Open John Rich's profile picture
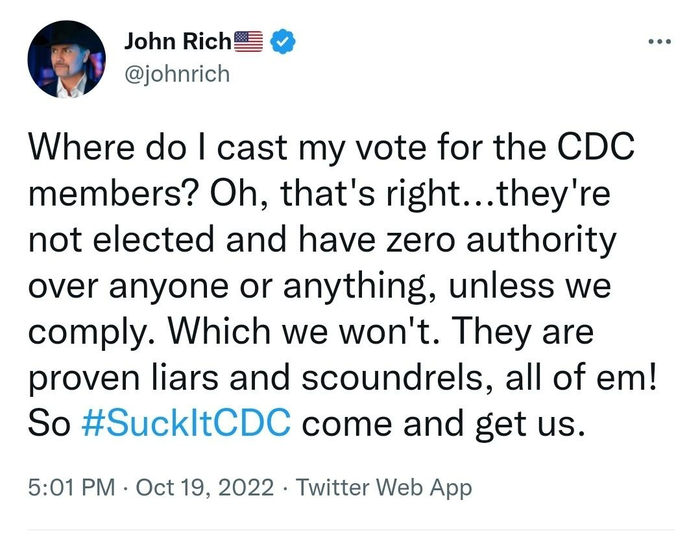Viewport: 700px width, 535px height. click(x=67, y=59)
